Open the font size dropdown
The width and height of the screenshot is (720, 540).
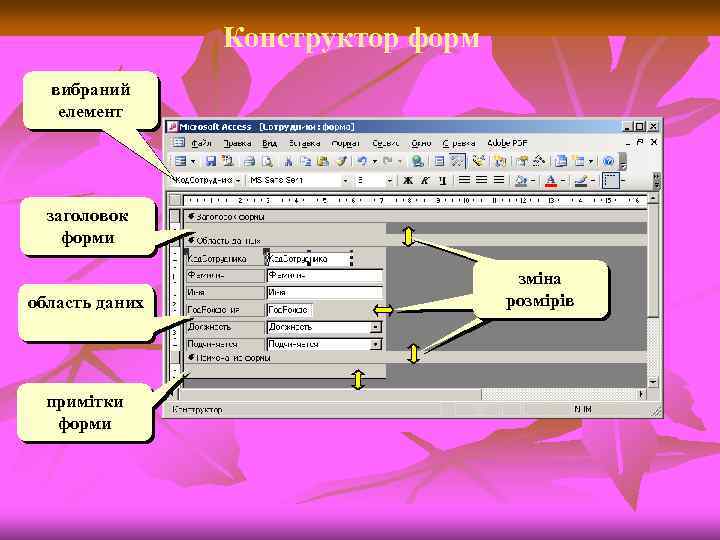coord(390,180)
